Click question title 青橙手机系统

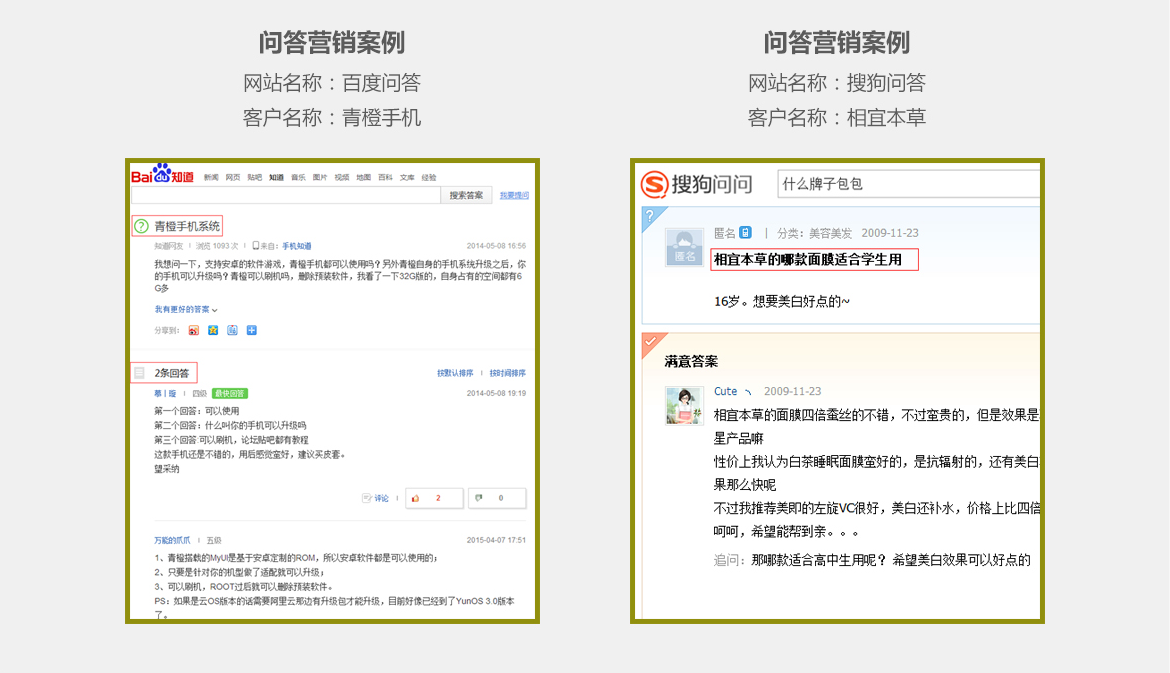[187, 226]
